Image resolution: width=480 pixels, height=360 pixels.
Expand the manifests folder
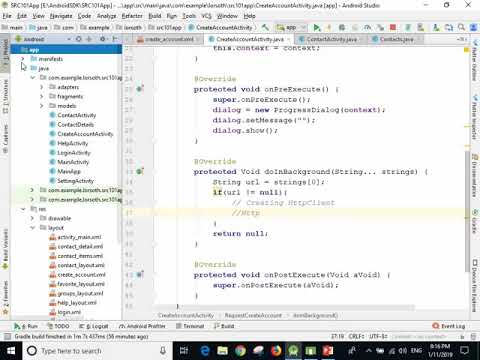pos(23,59)
